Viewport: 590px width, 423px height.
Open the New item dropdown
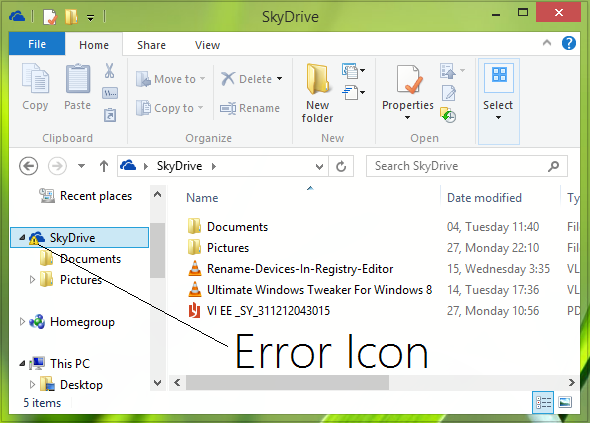coord(353,71)
